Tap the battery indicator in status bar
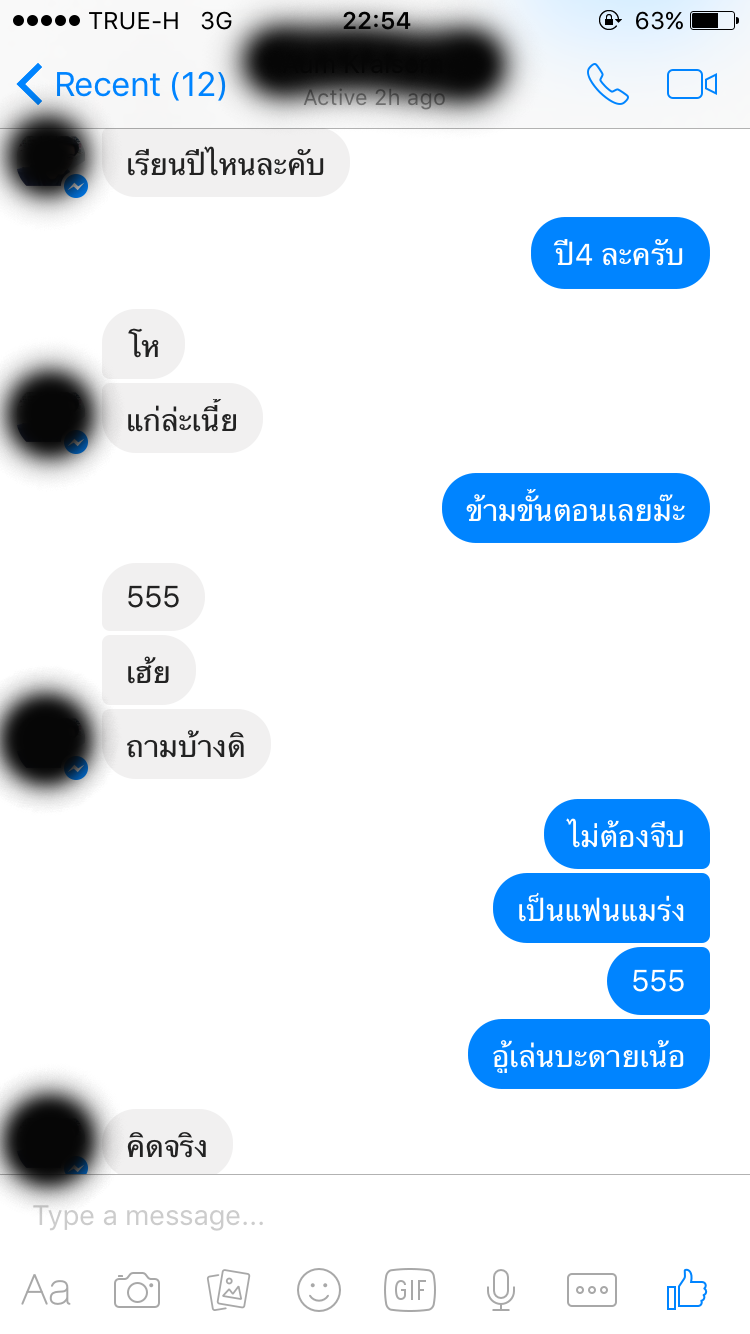The image size is (750, 1334). click(x=713, y=20)
